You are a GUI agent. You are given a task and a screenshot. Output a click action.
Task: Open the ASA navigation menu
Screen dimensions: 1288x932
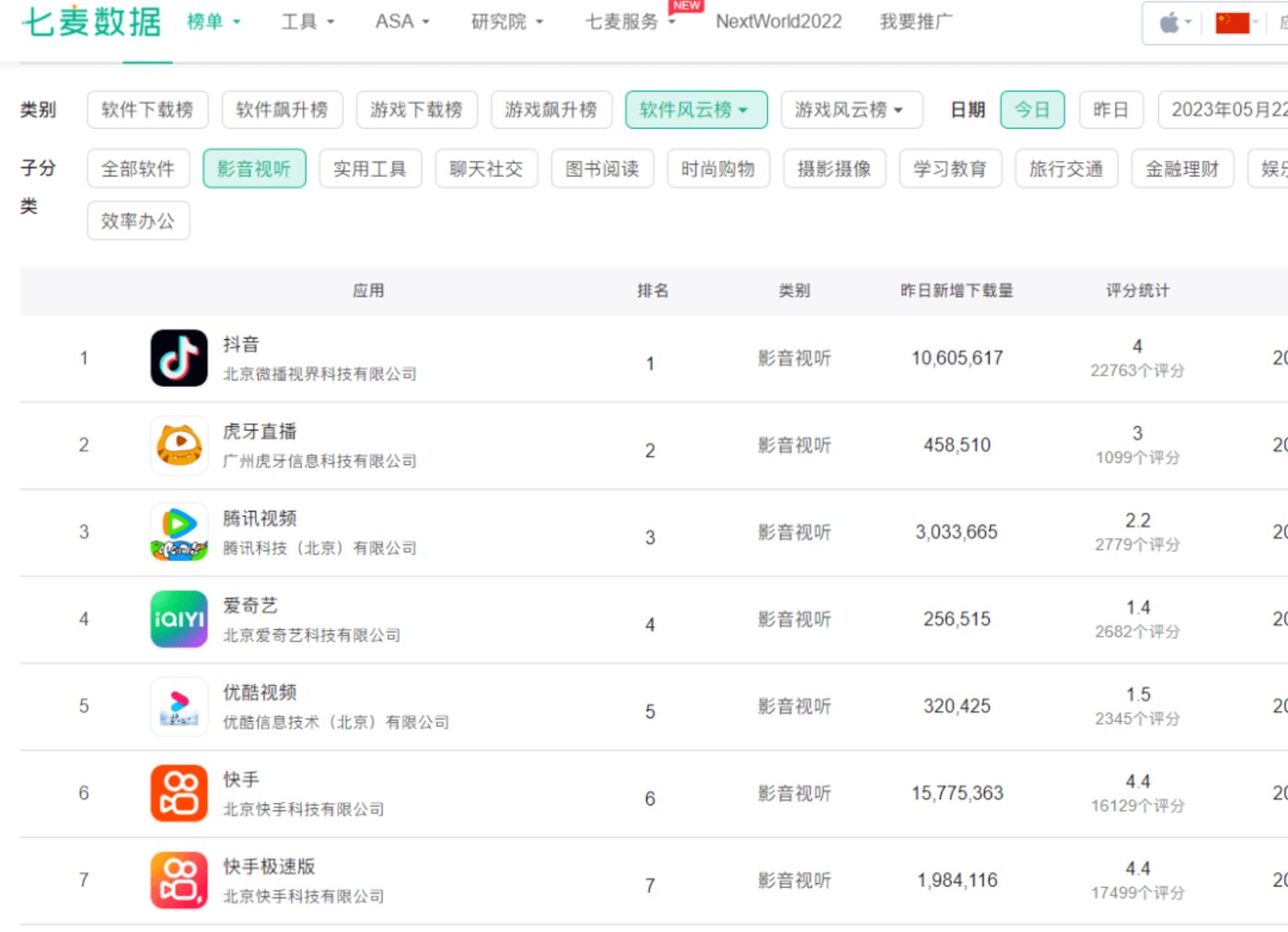point(402,22)
